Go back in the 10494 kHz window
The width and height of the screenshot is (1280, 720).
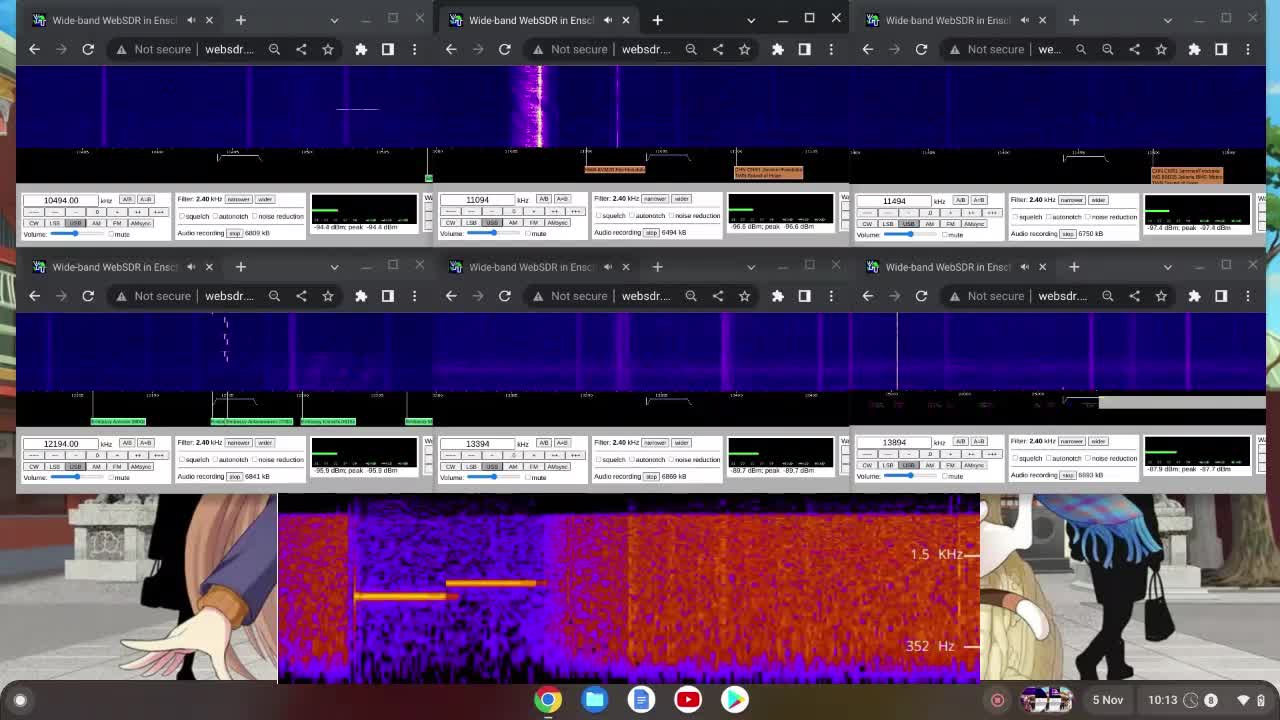click(x=34, y=49)
